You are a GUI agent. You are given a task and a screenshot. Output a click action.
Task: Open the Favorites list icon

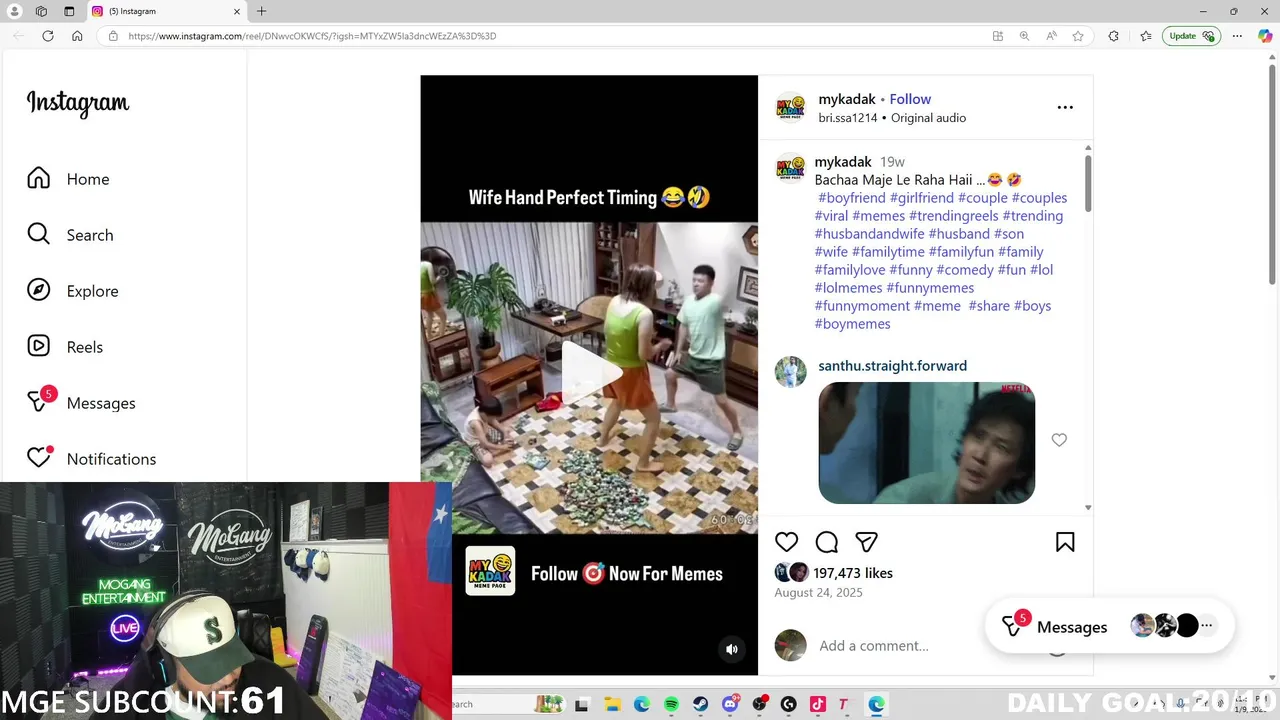(x=1145, y=36)
